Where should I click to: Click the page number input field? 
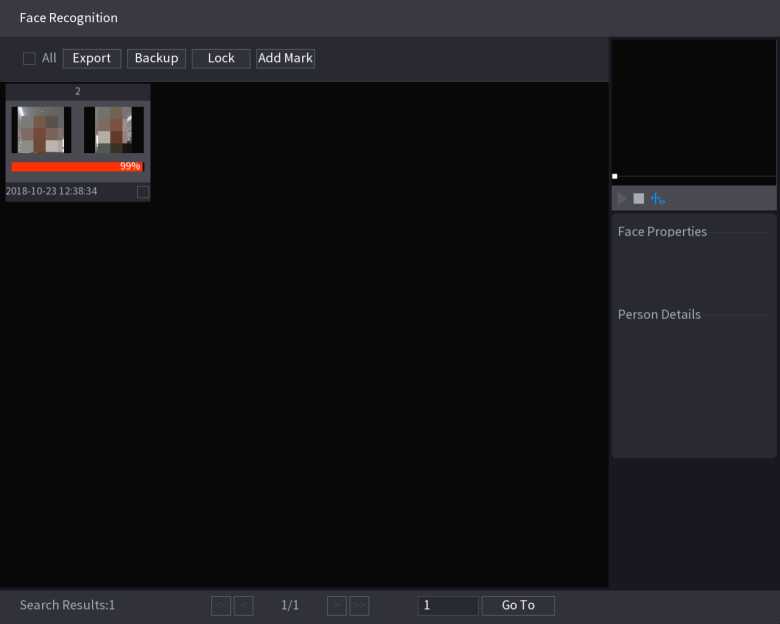tap(447, 605)
